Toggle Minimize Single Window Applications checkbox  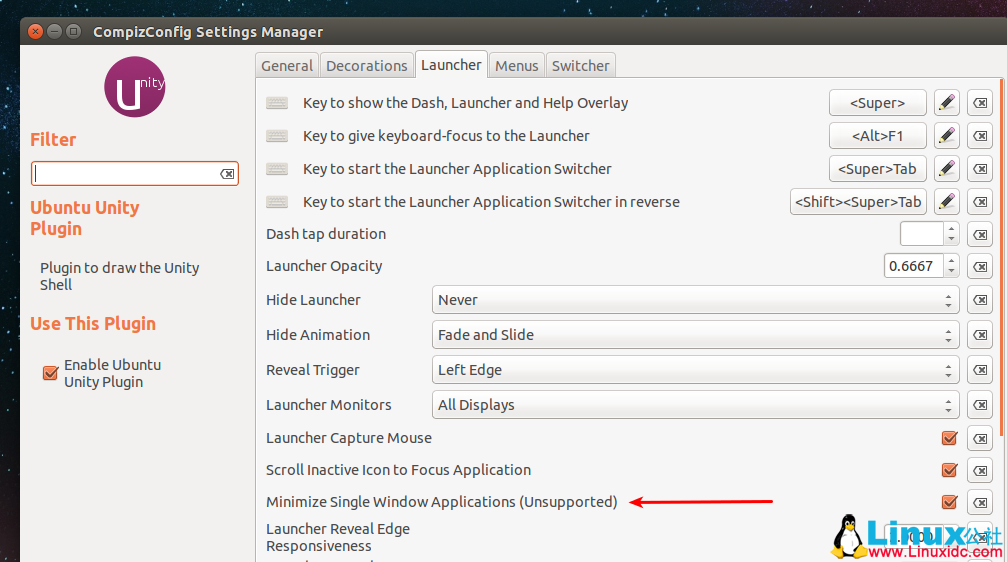point(949,502)
